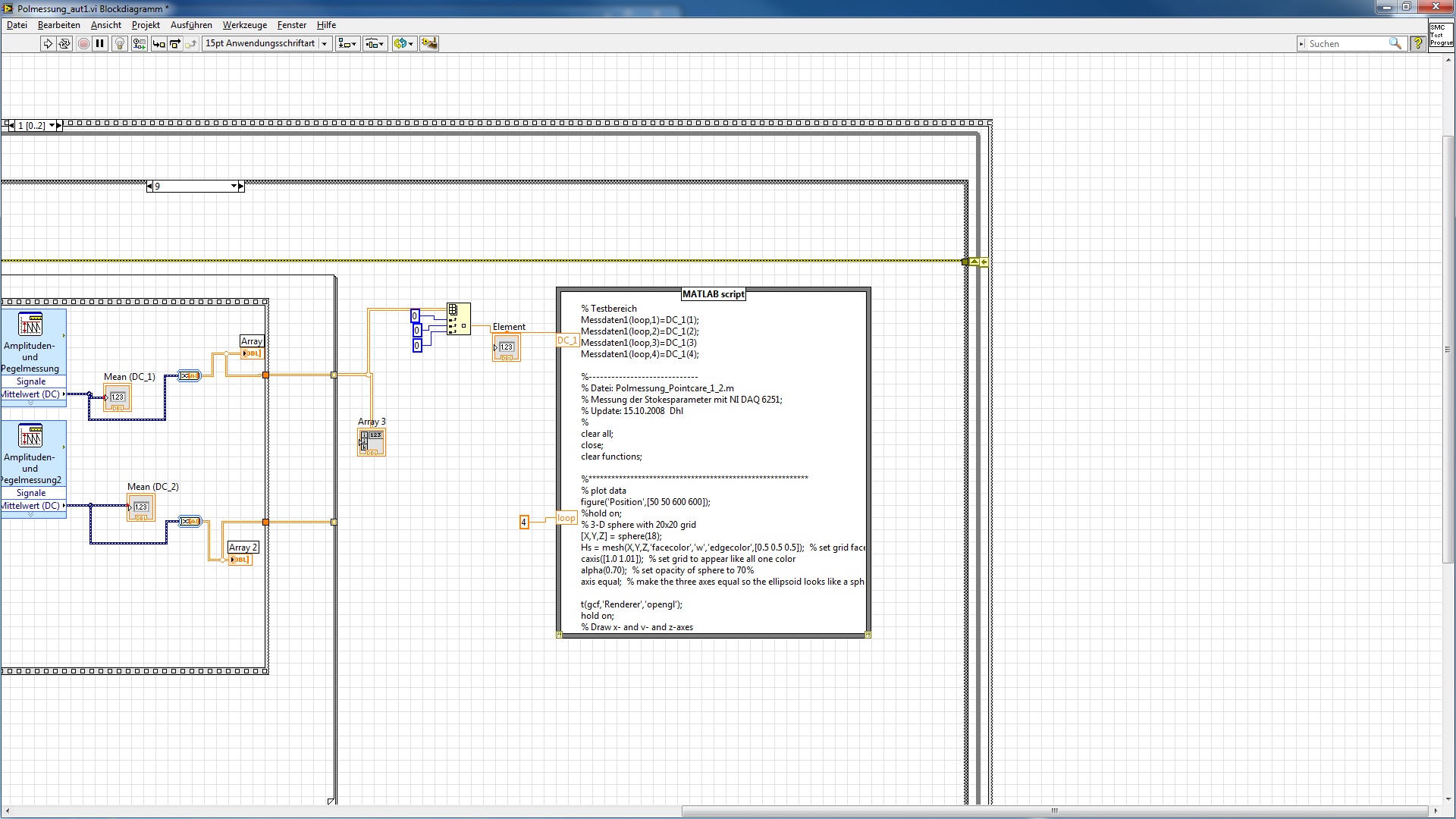
Task: Toggle Retain Wire Values button
Action: tap(139, 44)
